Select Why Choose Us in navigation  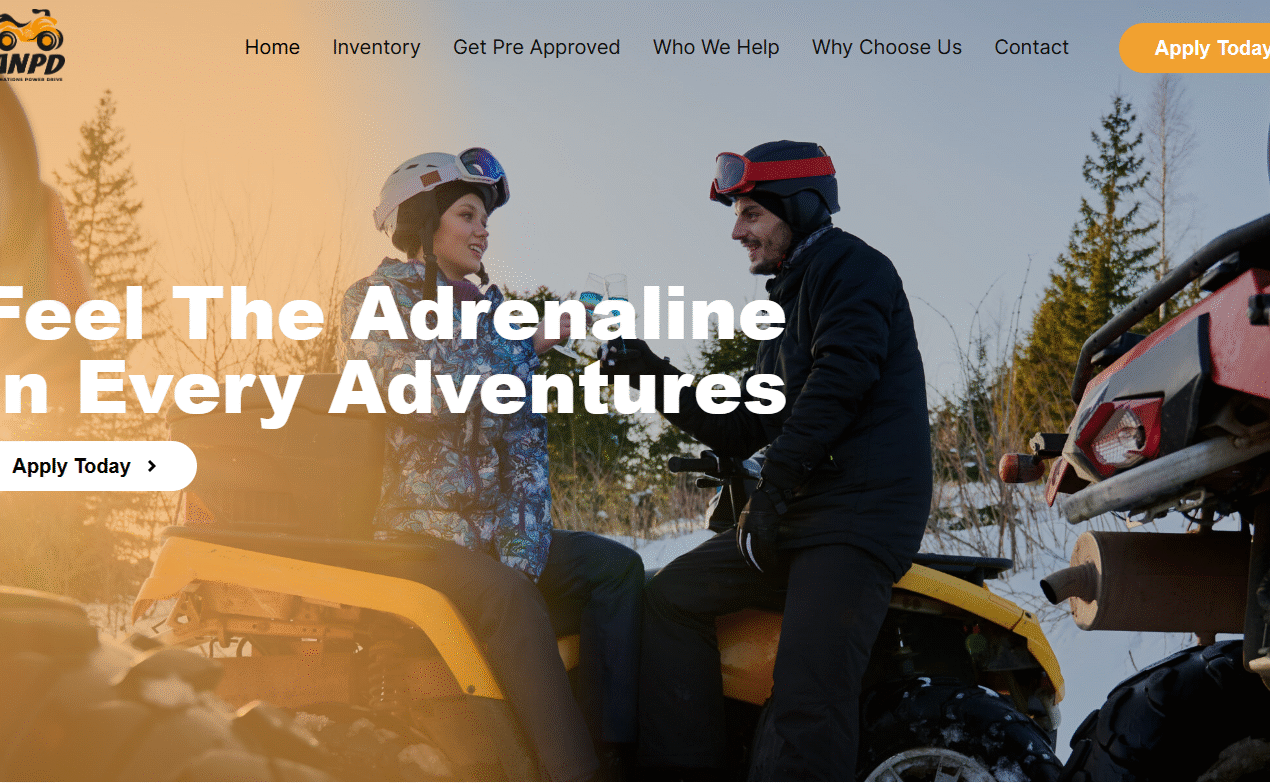point(887,47)
